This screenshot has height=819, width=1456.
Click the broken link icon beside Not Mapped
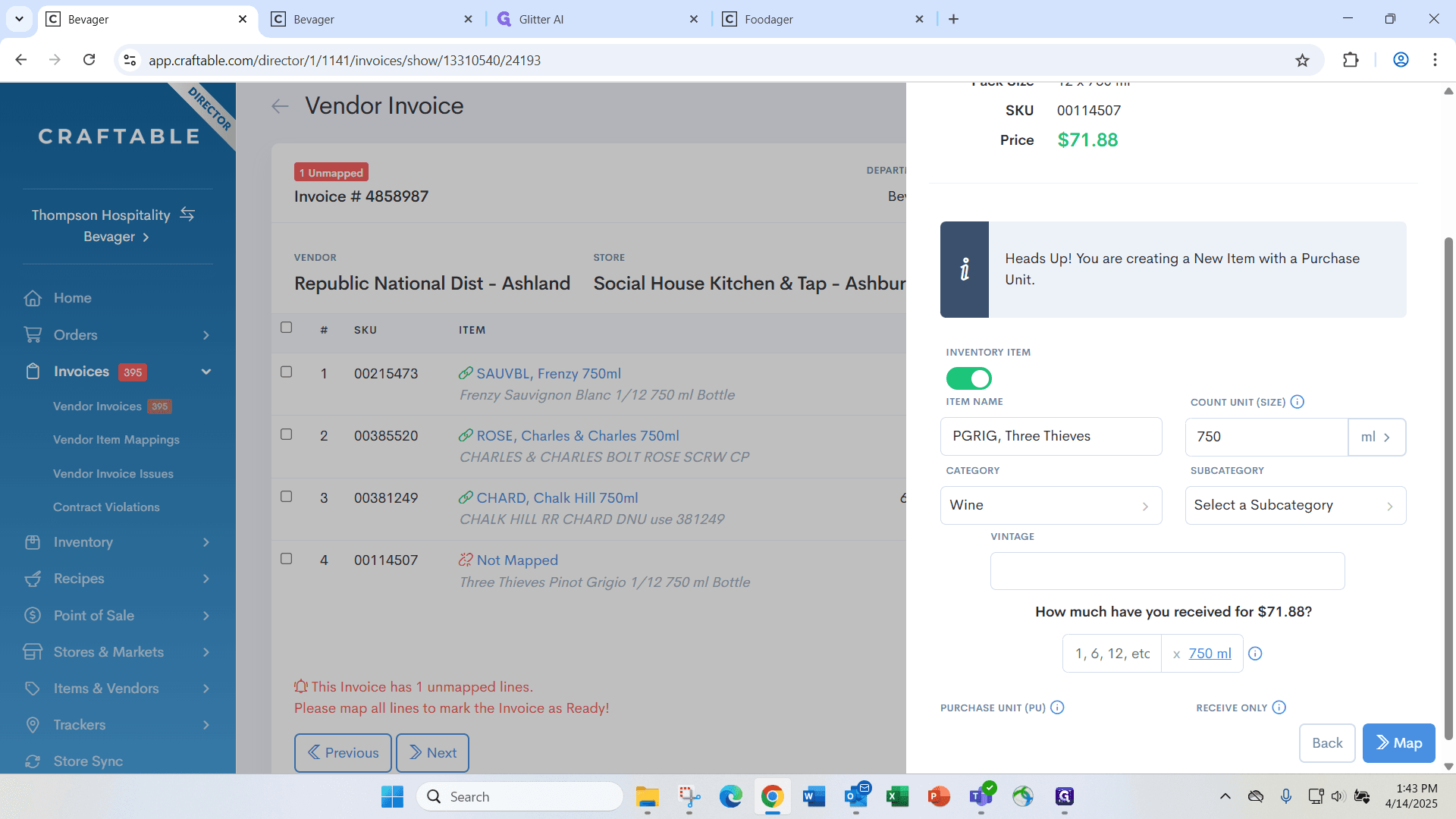click(x=466, y=560)
